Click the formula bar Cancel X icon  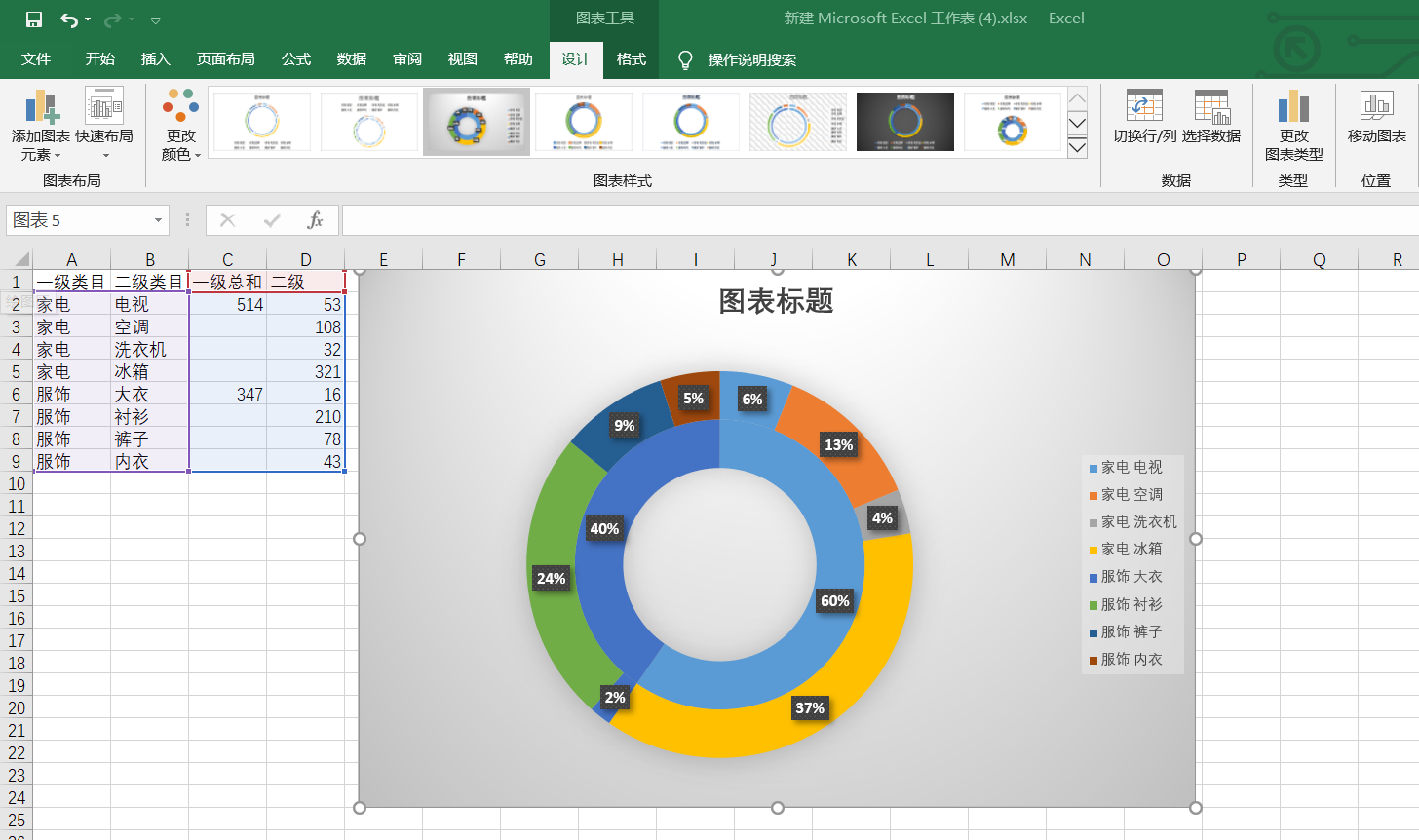coord(228,220)
